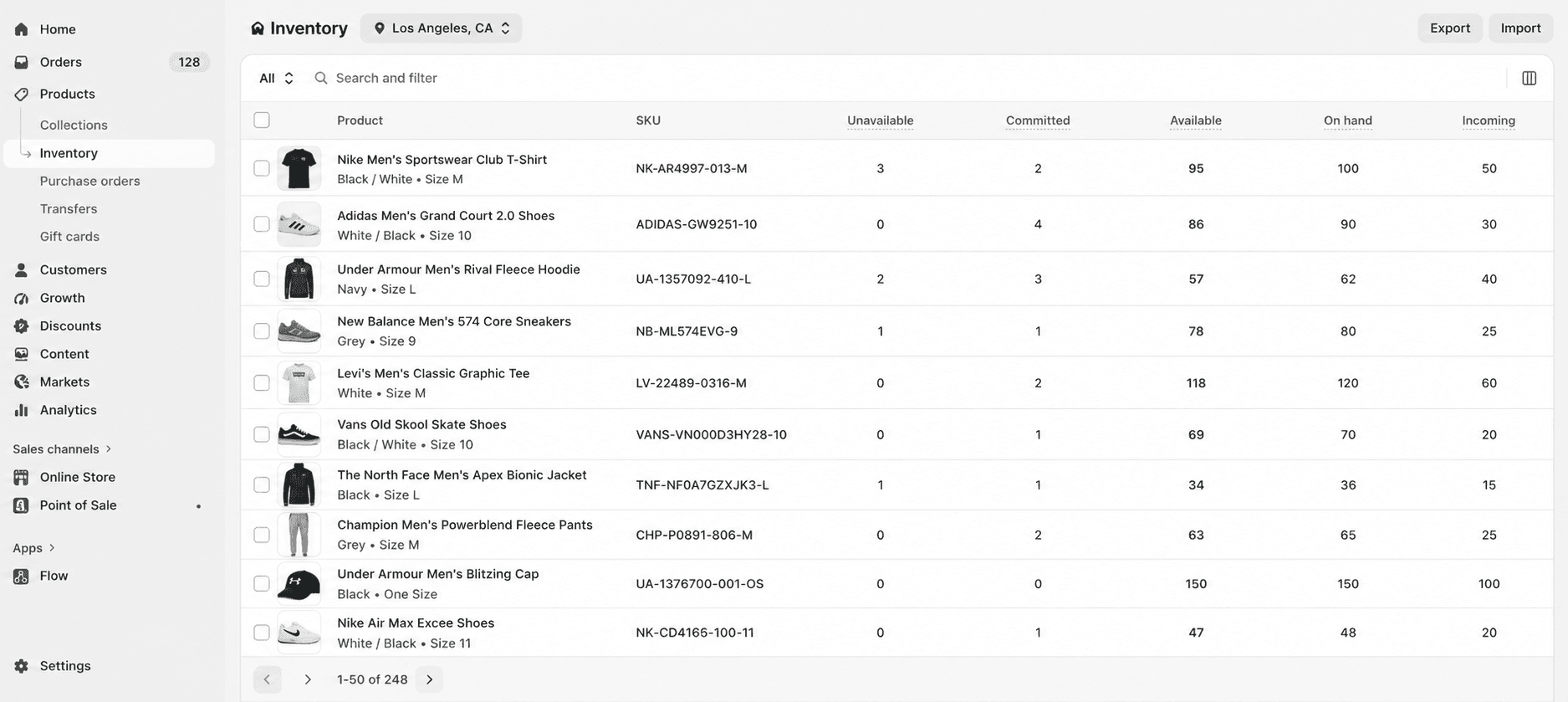Click the Products tag icon

point(22,94)
